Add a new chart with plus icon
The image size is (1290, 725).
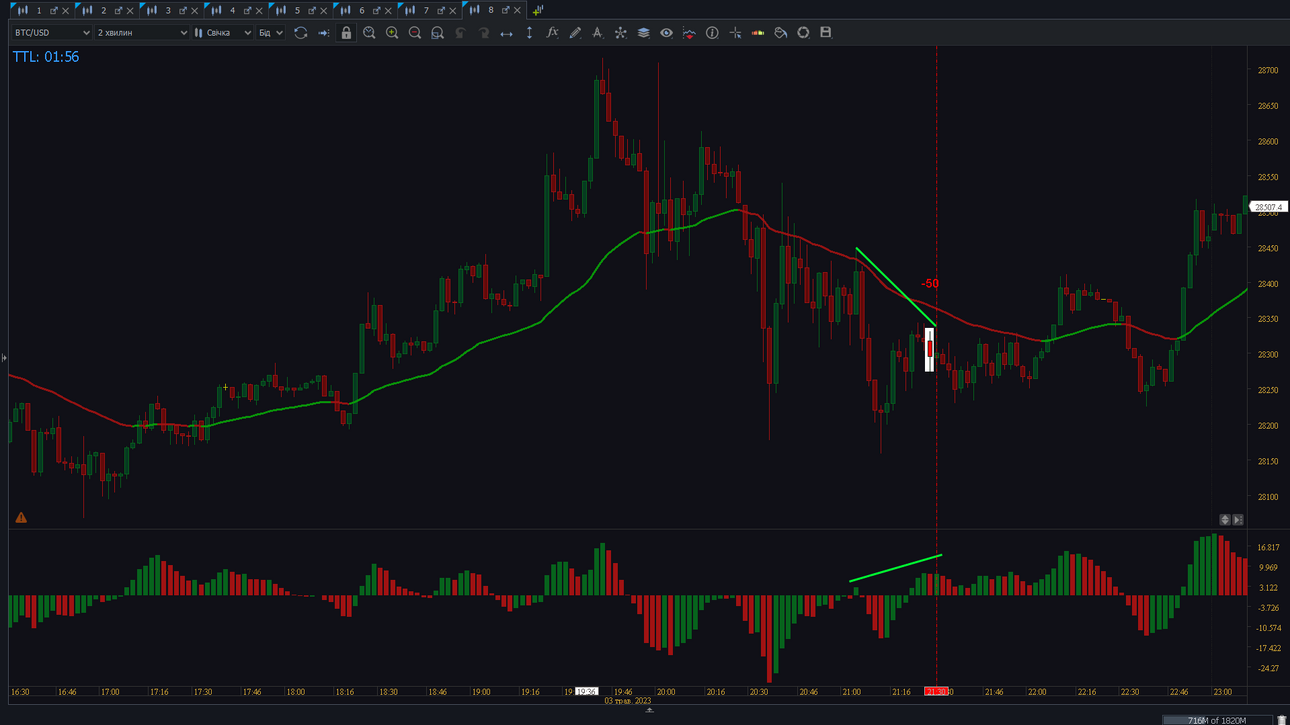pos(538,10)
